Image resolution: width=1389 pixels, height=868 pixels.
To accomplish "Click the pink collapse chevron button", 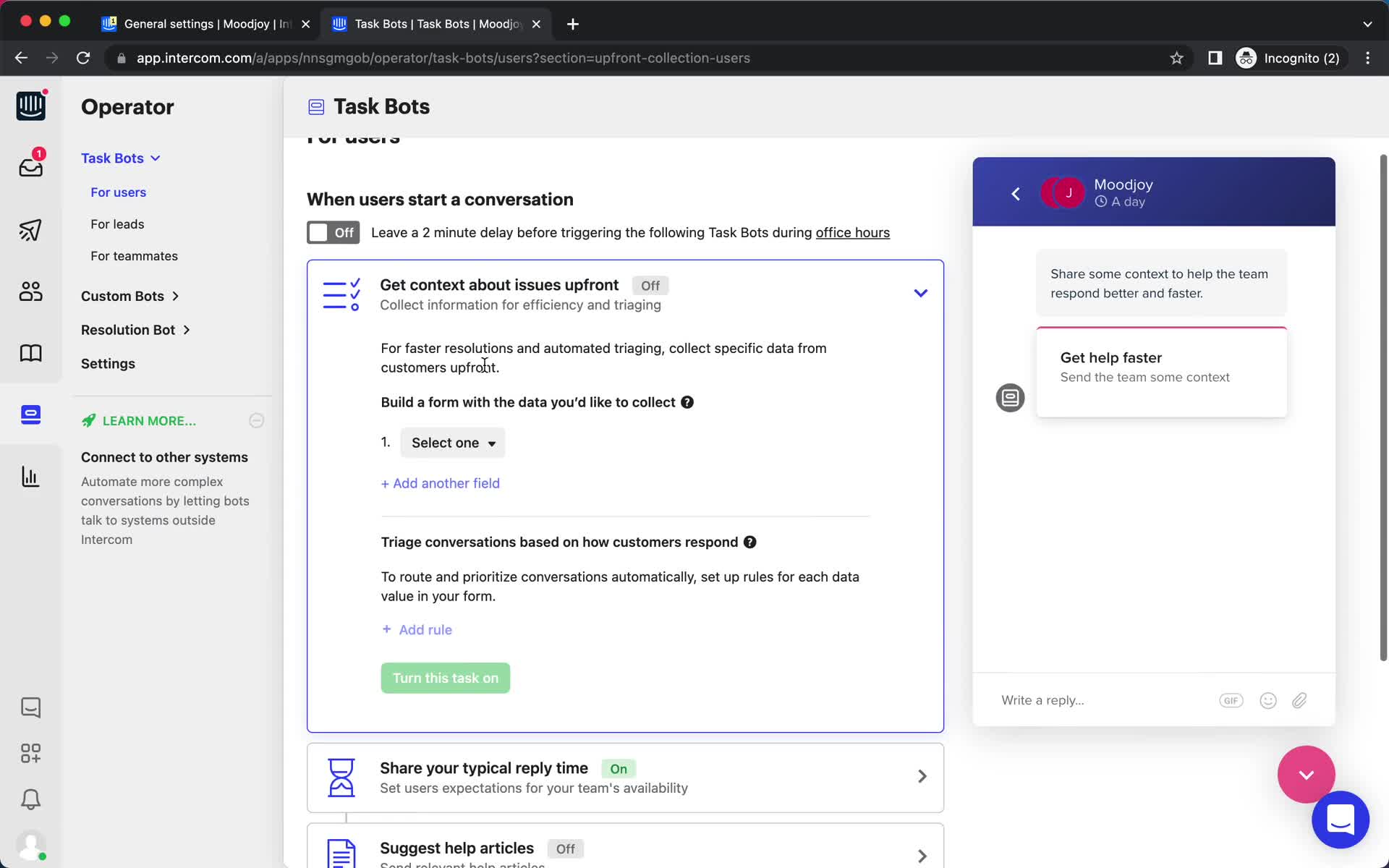I will coord(1306,775).
